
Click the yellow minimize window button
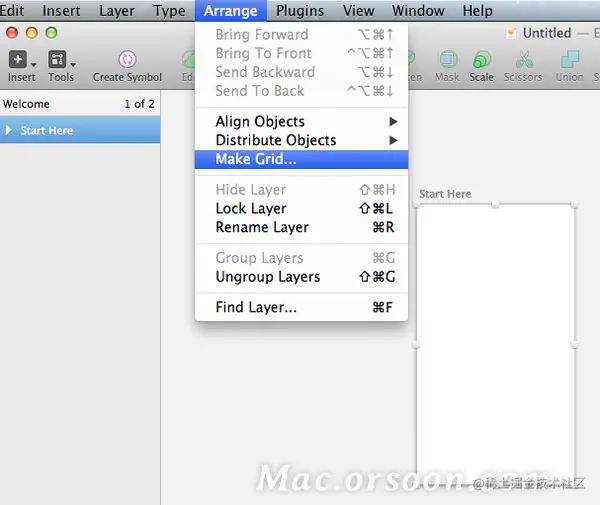tap(32, 33)
